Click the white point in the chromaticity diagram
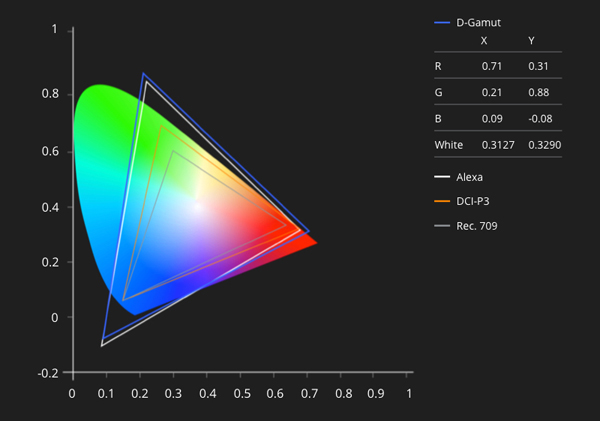Image resolution: width=600 pixels, height=421 pixels. (x=197, y=207)
